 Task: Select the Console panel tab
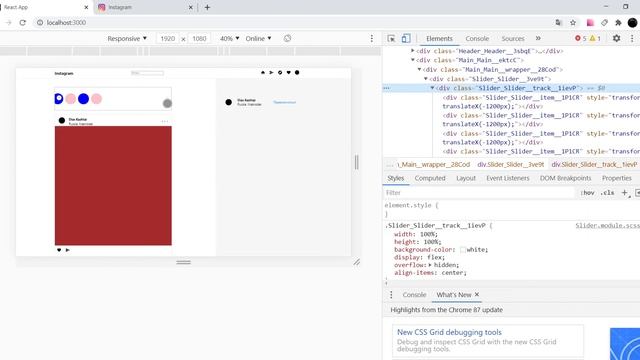(477, 38)
